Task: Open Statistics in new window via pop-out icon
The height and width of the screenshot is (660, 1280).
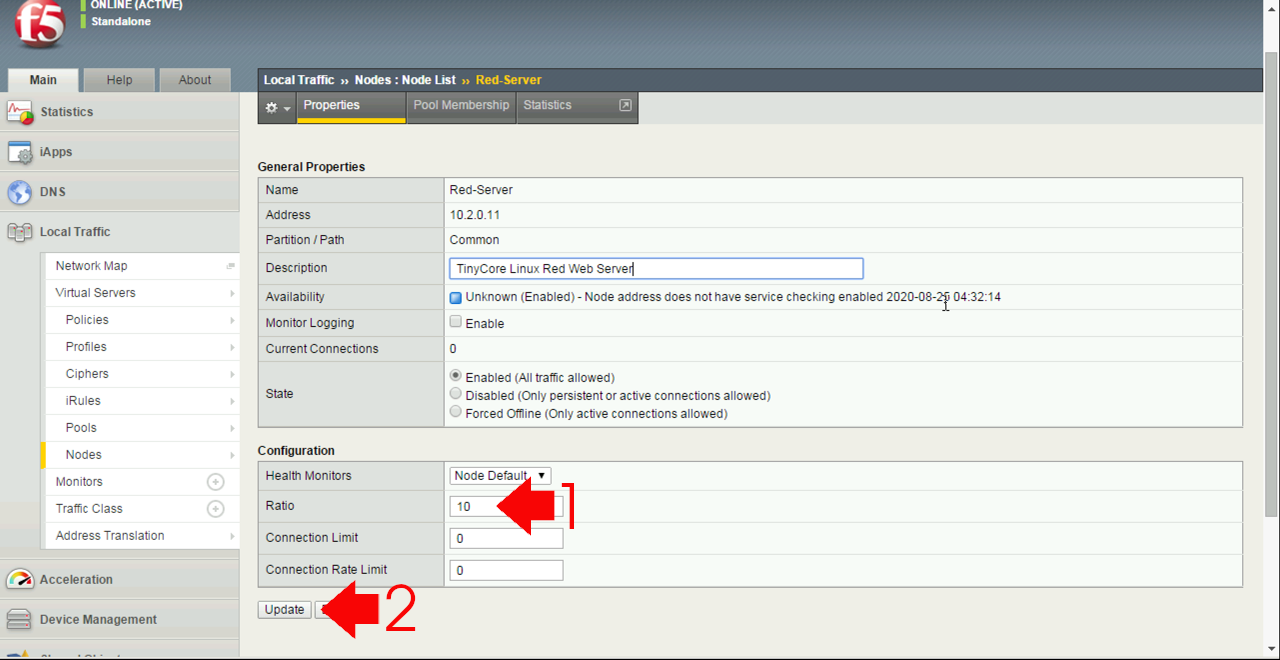Action: 625,104
